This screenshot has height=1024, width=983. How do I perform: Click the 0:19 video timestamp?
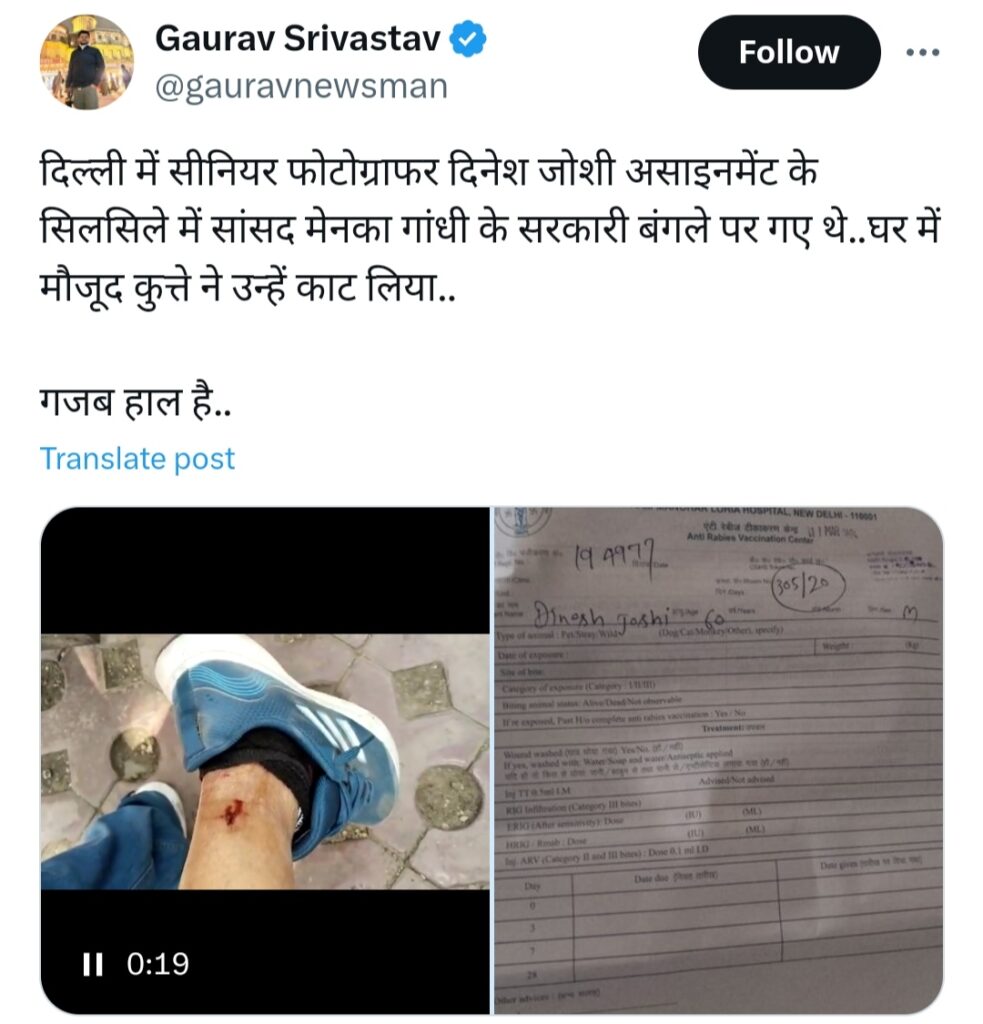(157, 964)
